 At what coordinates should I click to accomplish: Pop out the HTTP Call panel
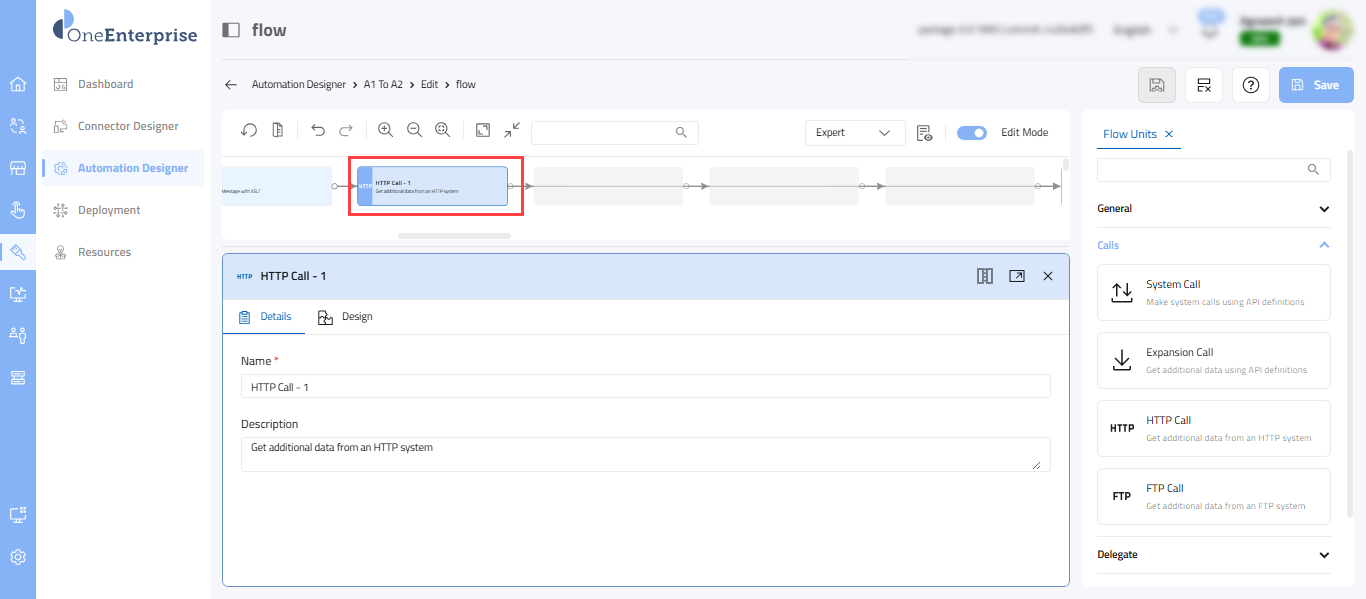coord(1016,276)
